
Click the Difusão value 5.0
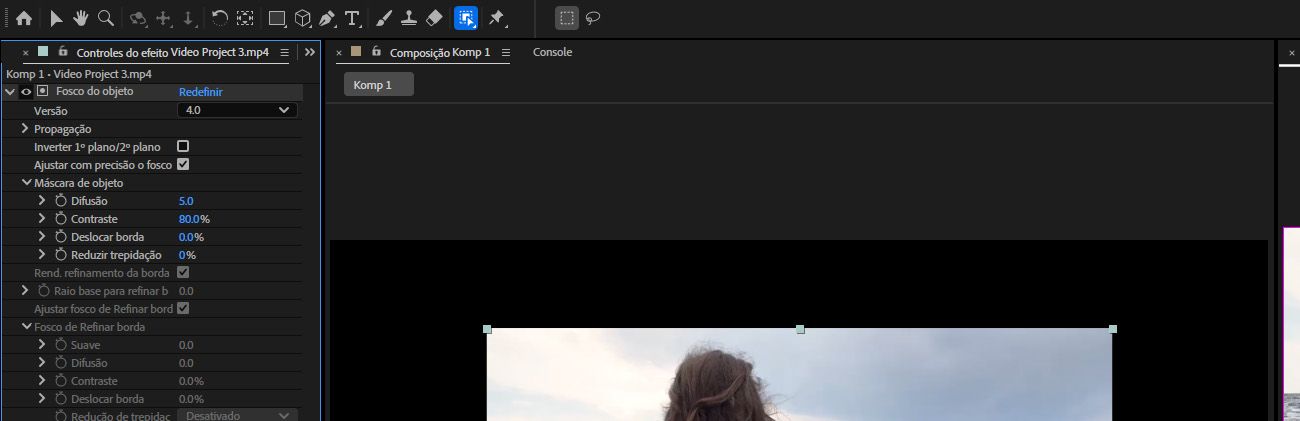186,201
